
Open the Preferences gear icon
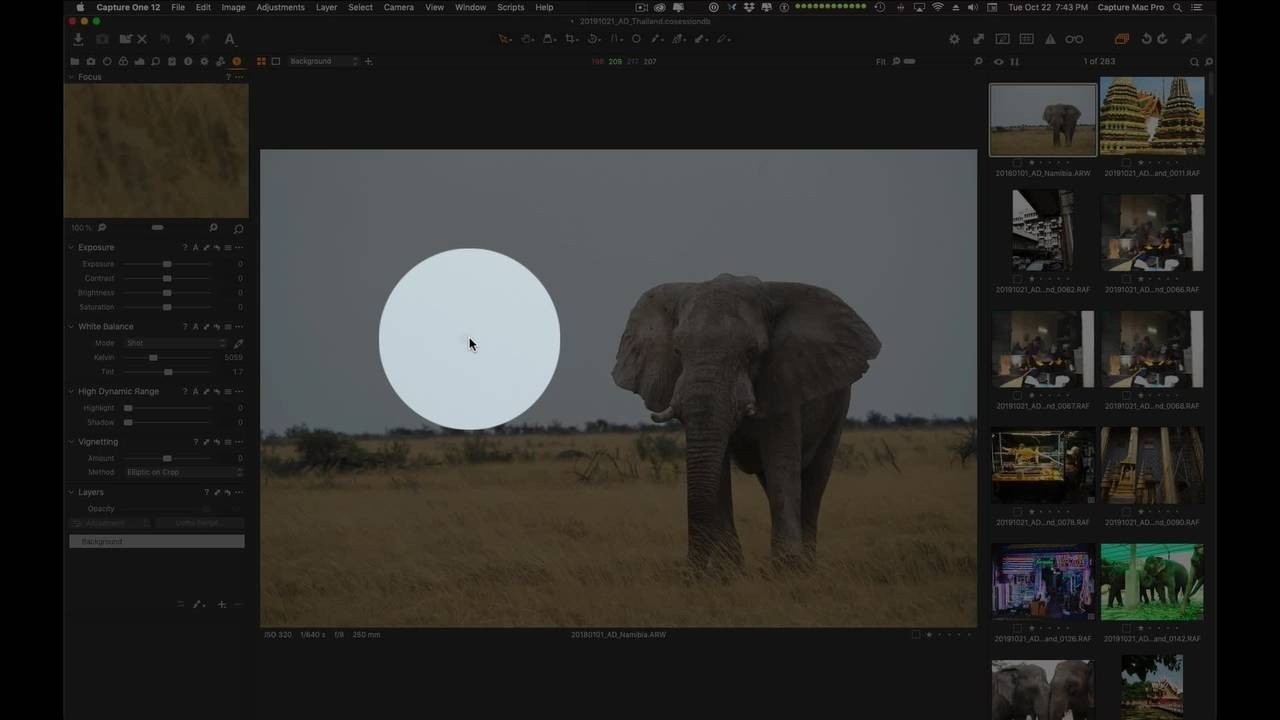tap(954, 39)
